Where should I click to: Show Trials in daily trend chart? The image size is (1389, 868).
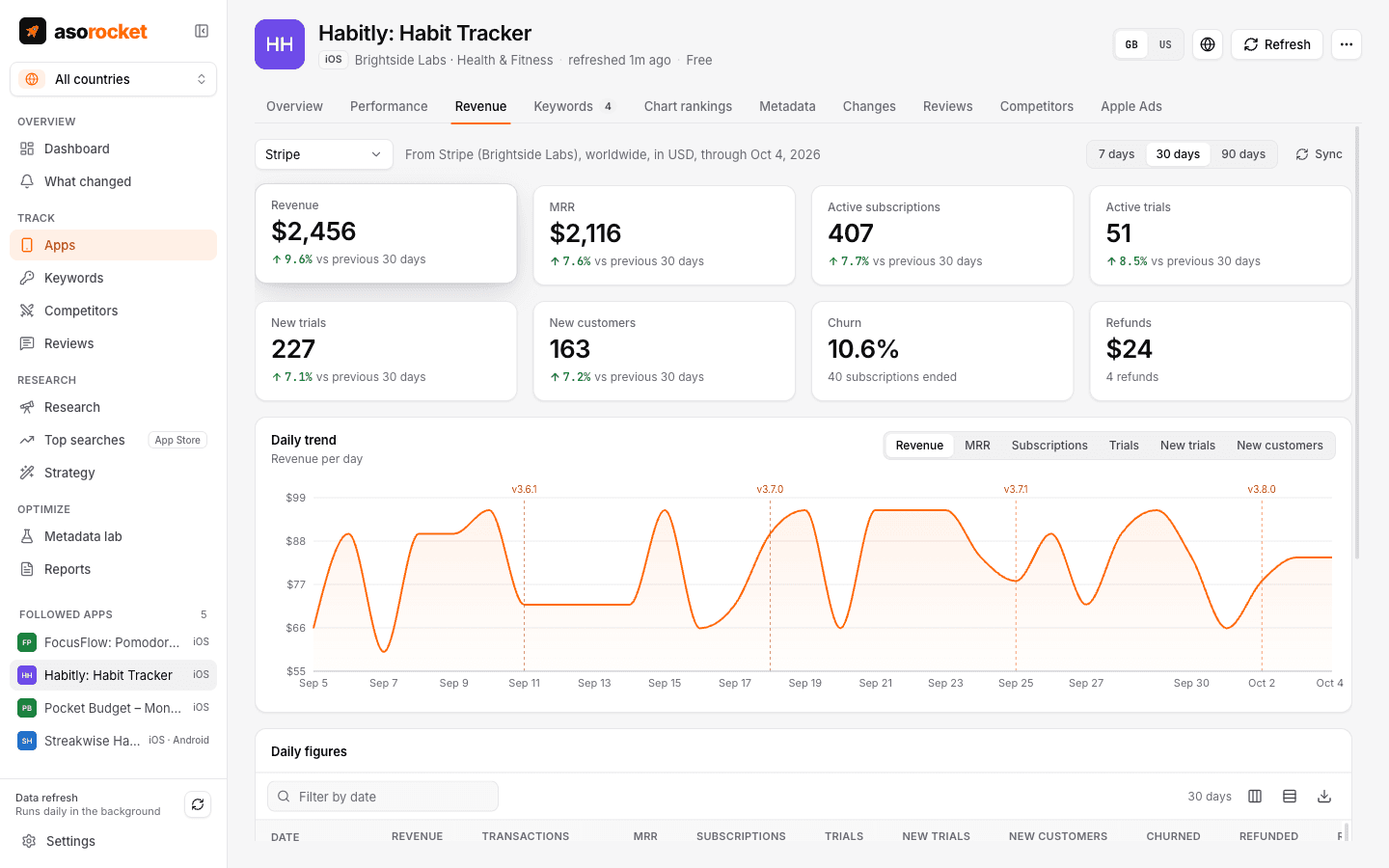point(1124,446)
